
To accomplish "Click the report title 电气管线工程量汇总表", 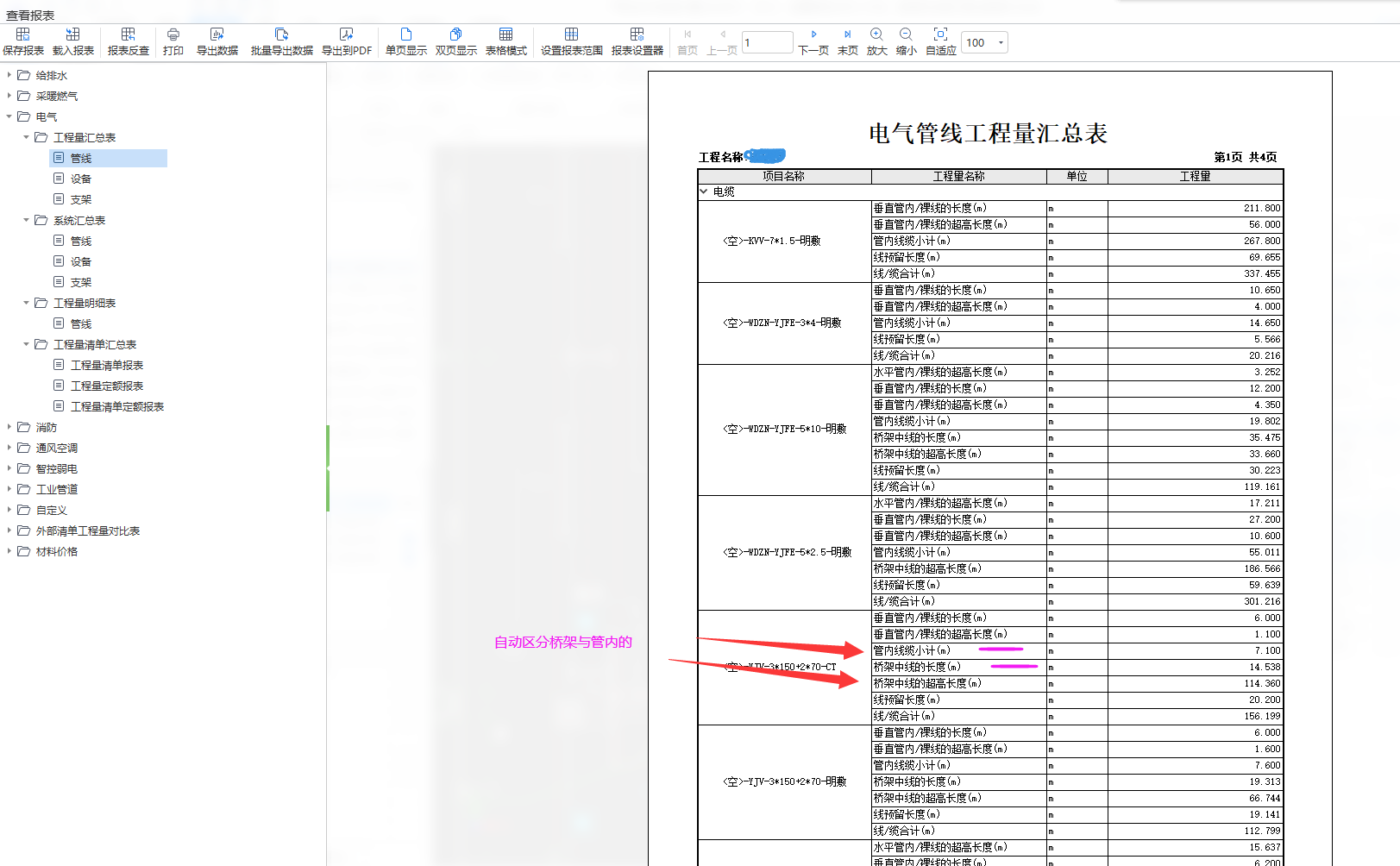I will point(988,134).
